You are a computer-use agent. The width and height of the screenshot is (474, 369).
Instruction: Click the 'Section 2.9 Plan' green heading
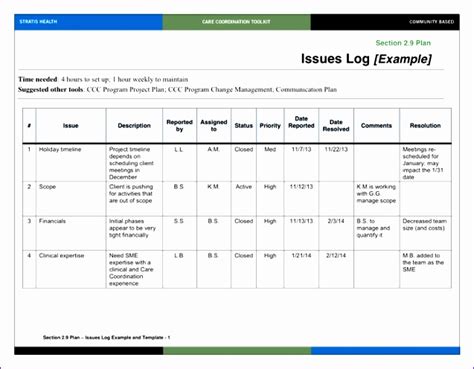(403, 43)
